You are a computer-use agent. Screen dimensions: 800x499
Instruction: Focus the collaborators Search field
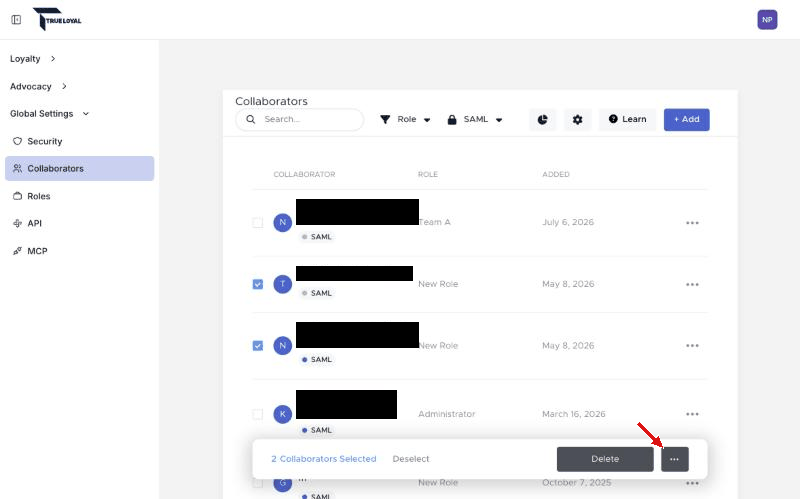(x=299, y=119)
